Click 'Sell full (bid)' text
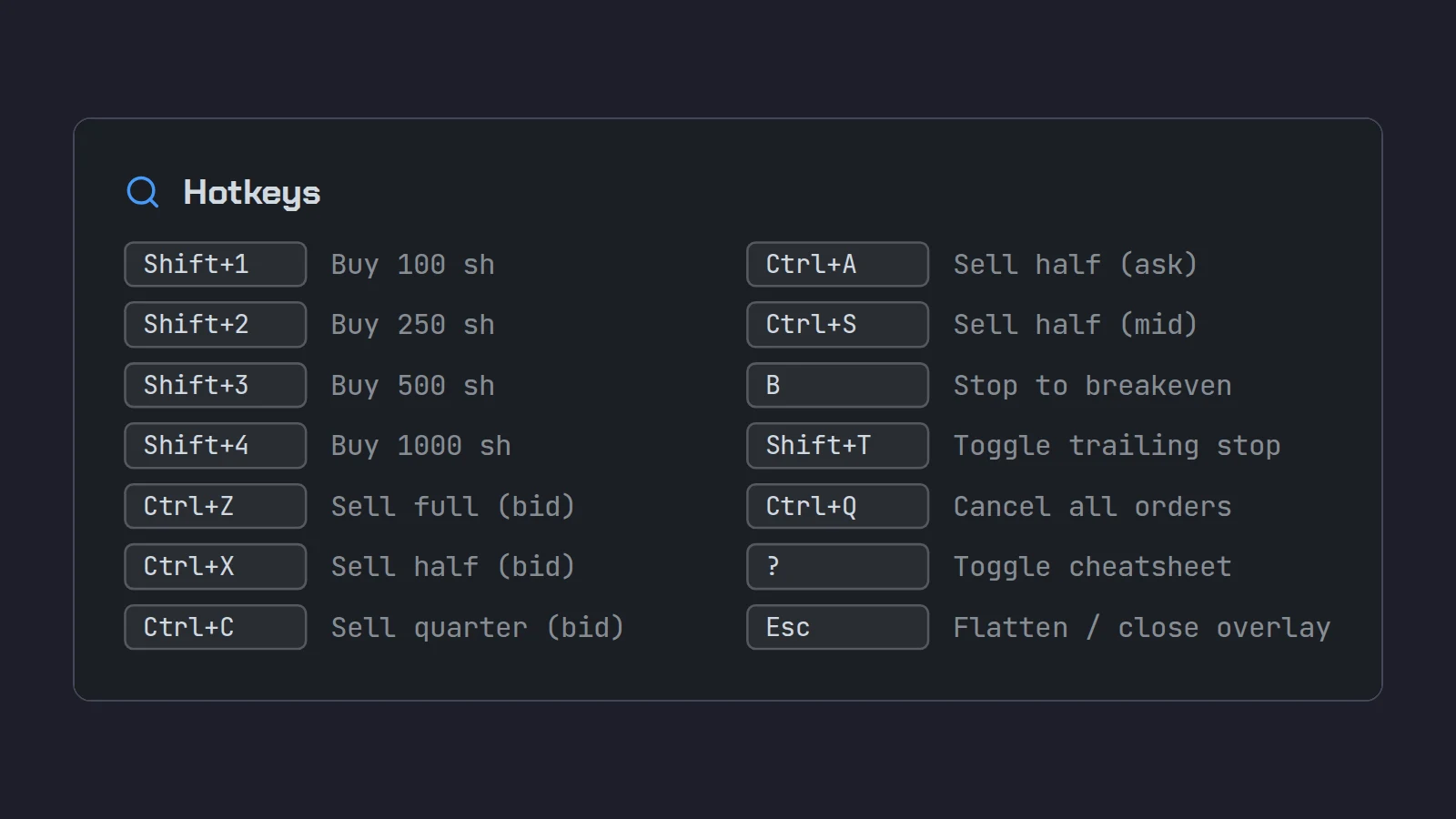 pyautogui.click(x=453, y=507)
